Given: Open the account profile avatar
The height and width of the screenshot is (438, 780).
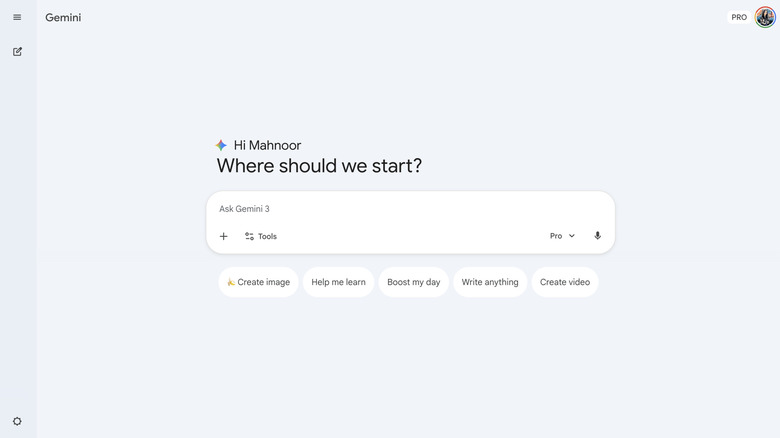Looking at the screenshot, I should coord(765,17).
